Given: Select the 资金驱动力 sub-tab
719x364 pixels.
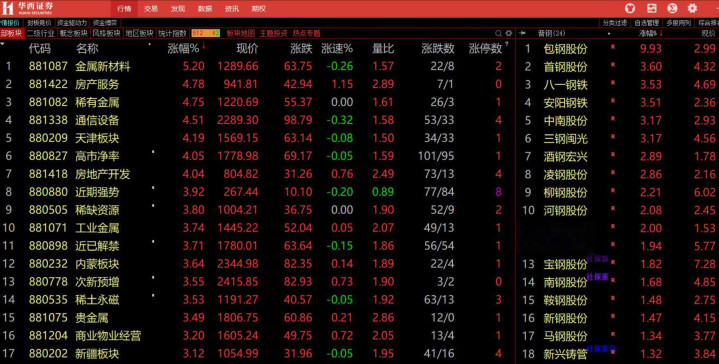Looking at the screenshot, I should 72,23.
